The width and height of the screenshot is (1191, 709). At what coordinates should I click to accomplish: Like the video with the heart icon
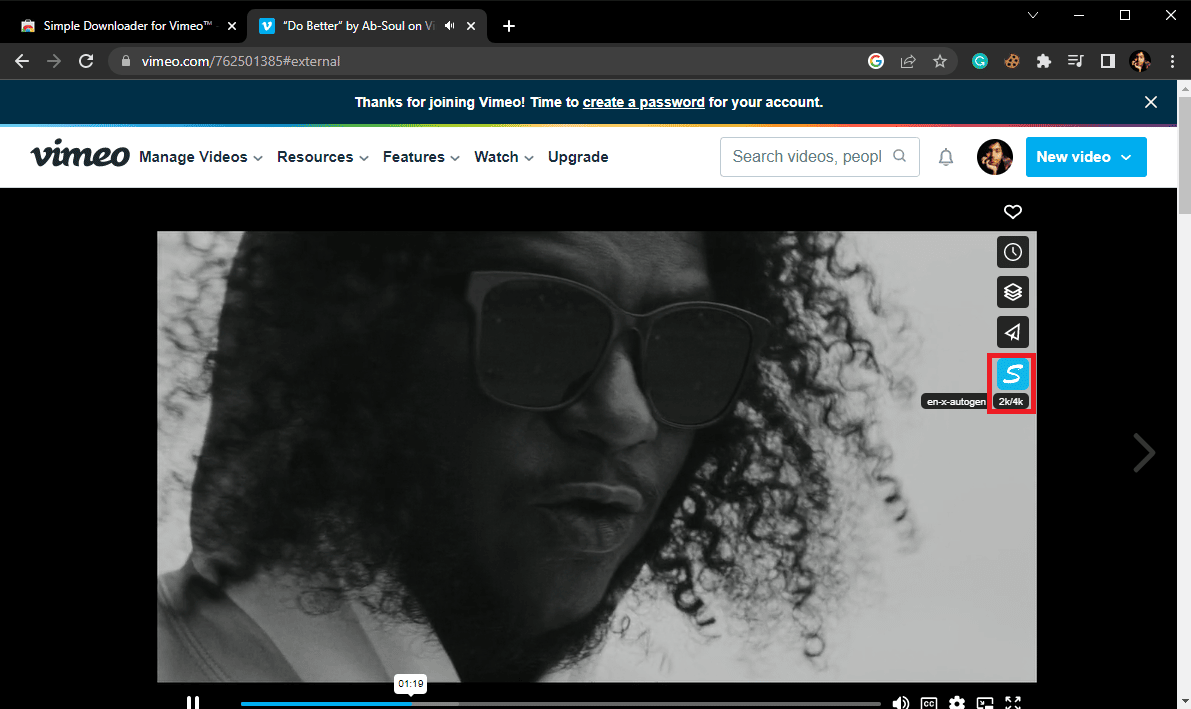(x=1013, y=212)
